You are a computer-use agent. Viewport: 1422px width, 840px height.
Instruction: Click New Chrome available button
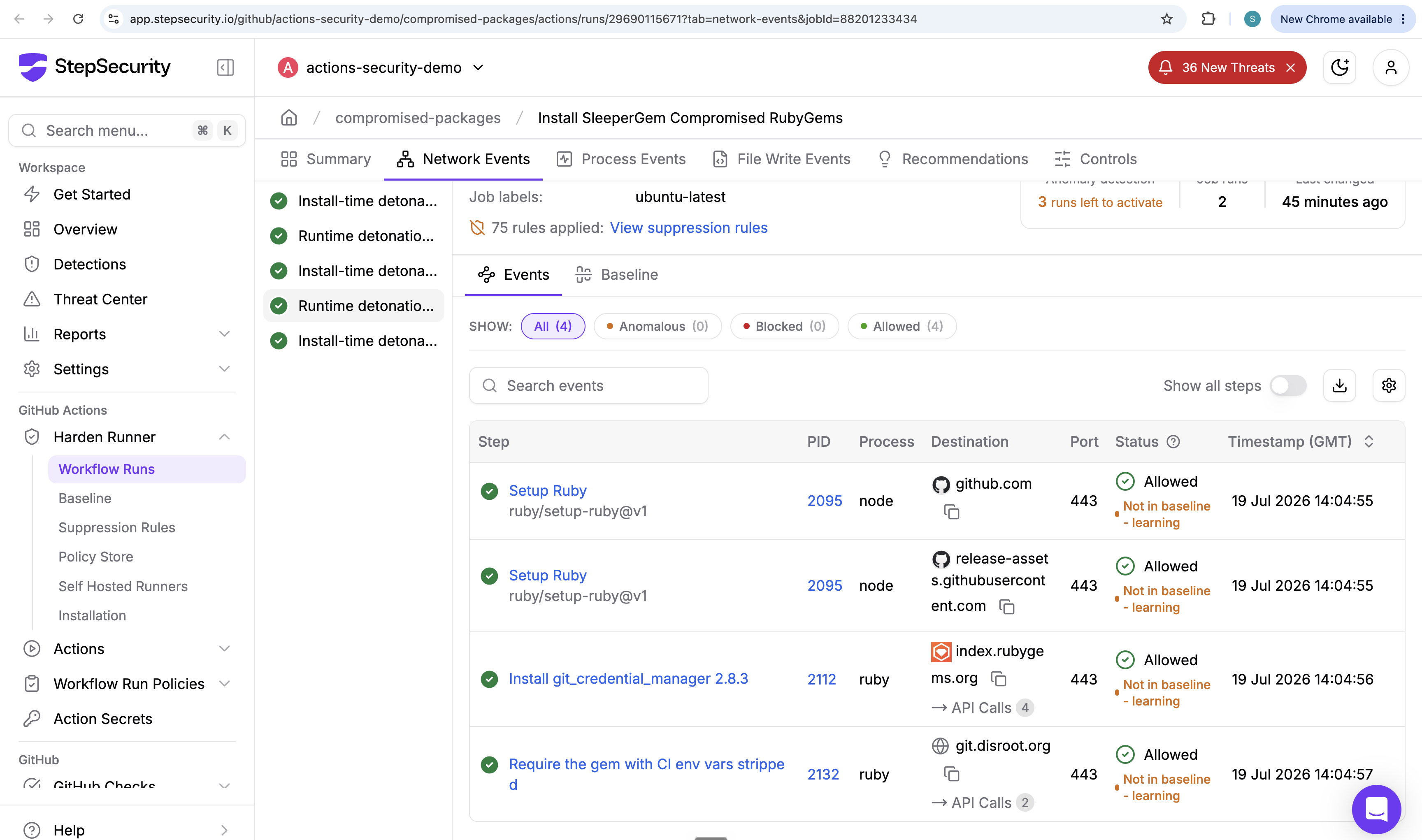(x=1343, y=19)
